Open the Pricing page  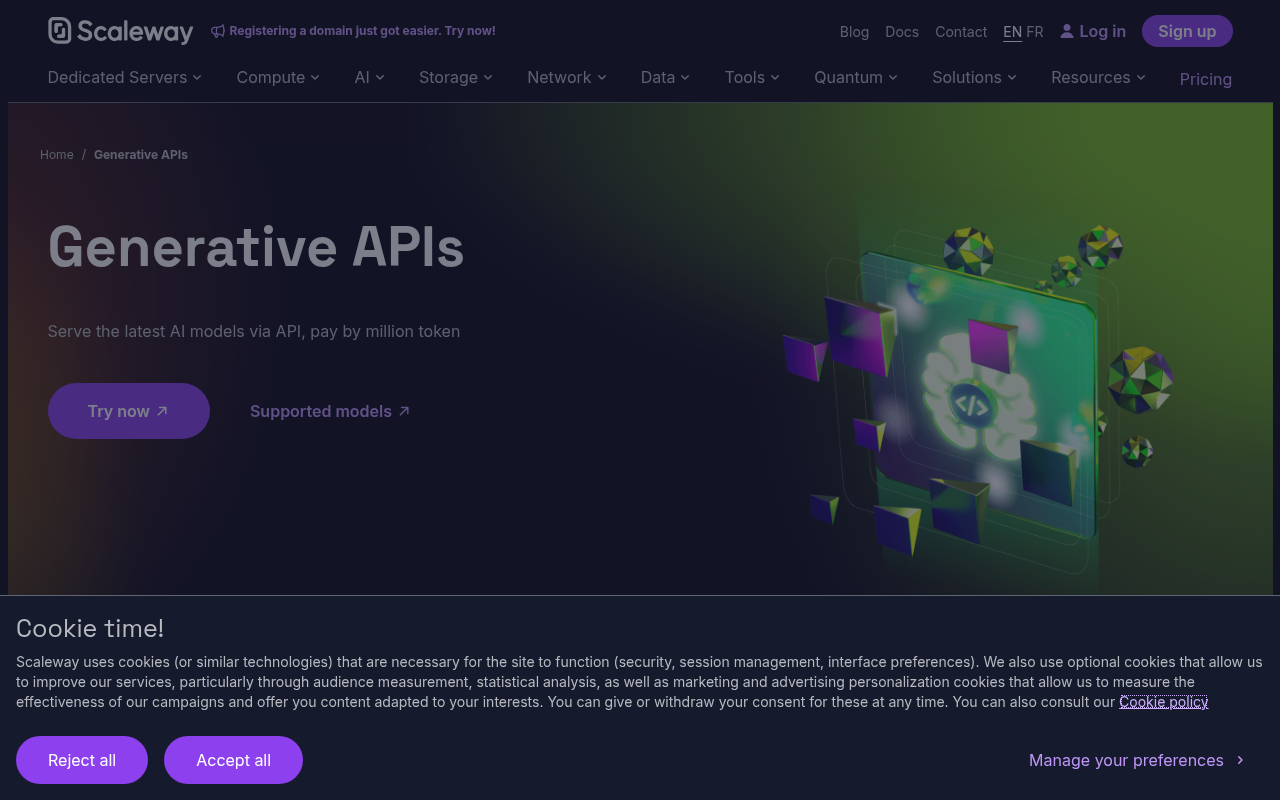(1205, 79)
